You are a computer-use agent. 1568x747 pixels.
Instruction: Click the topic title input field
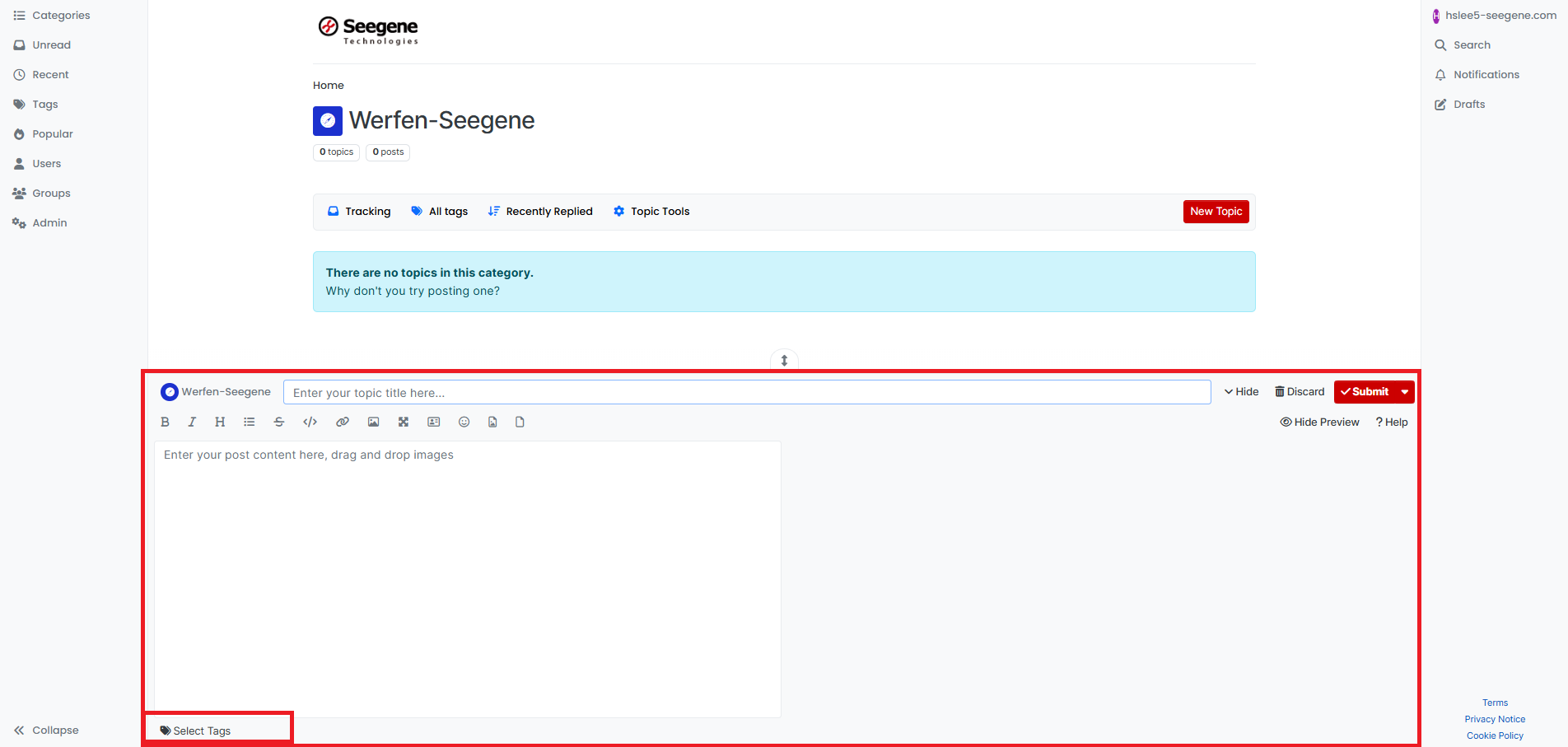point(746,393)
